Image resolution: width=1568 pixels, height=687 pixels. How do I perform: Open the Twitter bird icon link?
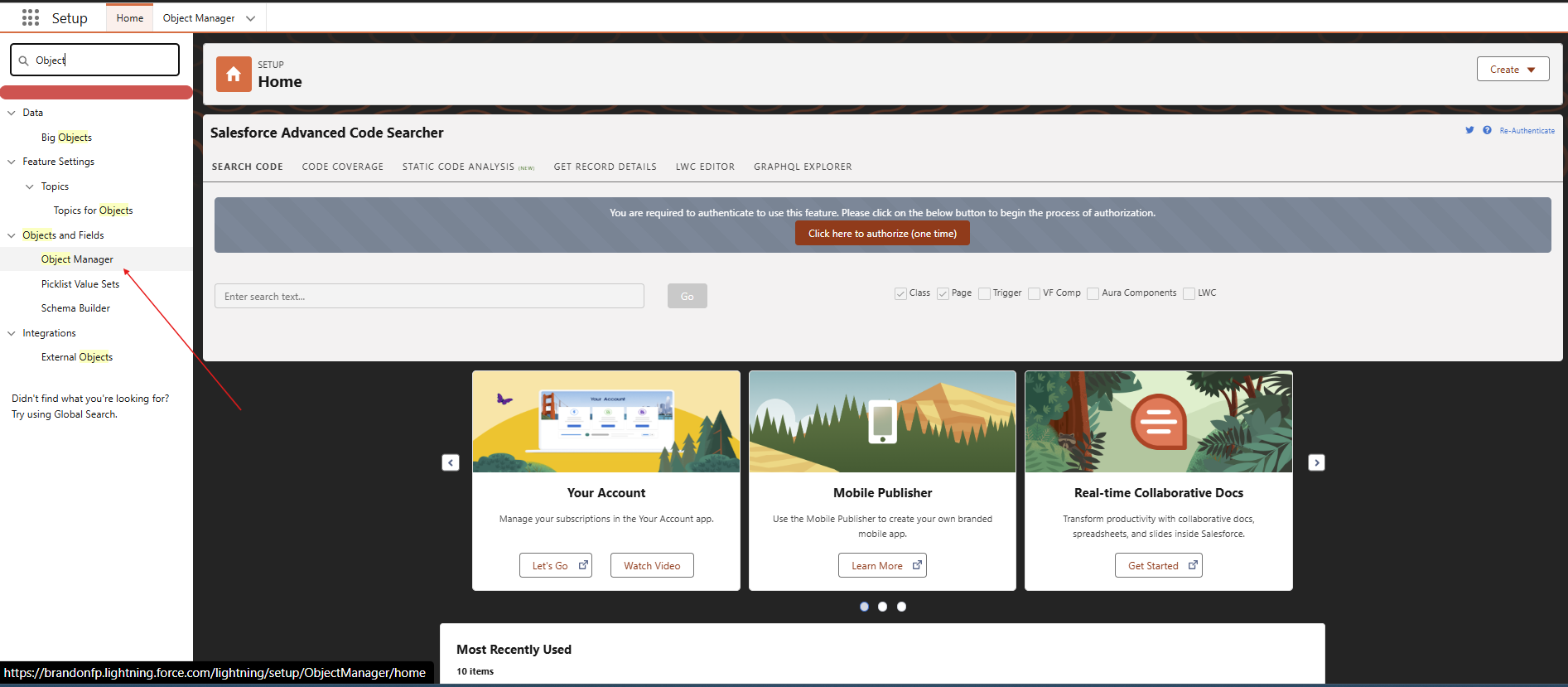[1469, 130]
